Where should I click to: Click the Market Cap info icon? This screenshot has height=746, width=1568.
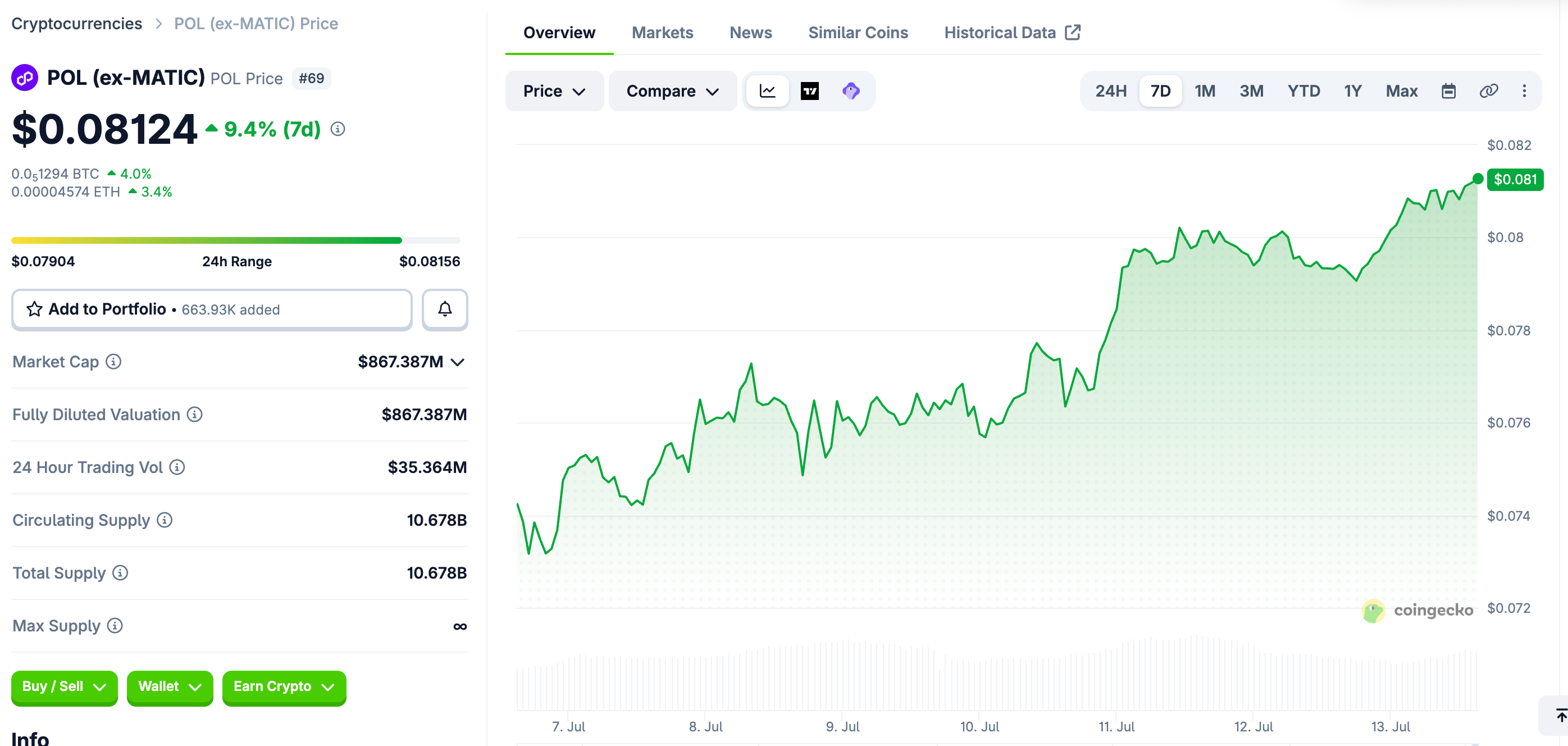(x=113, y=362)
